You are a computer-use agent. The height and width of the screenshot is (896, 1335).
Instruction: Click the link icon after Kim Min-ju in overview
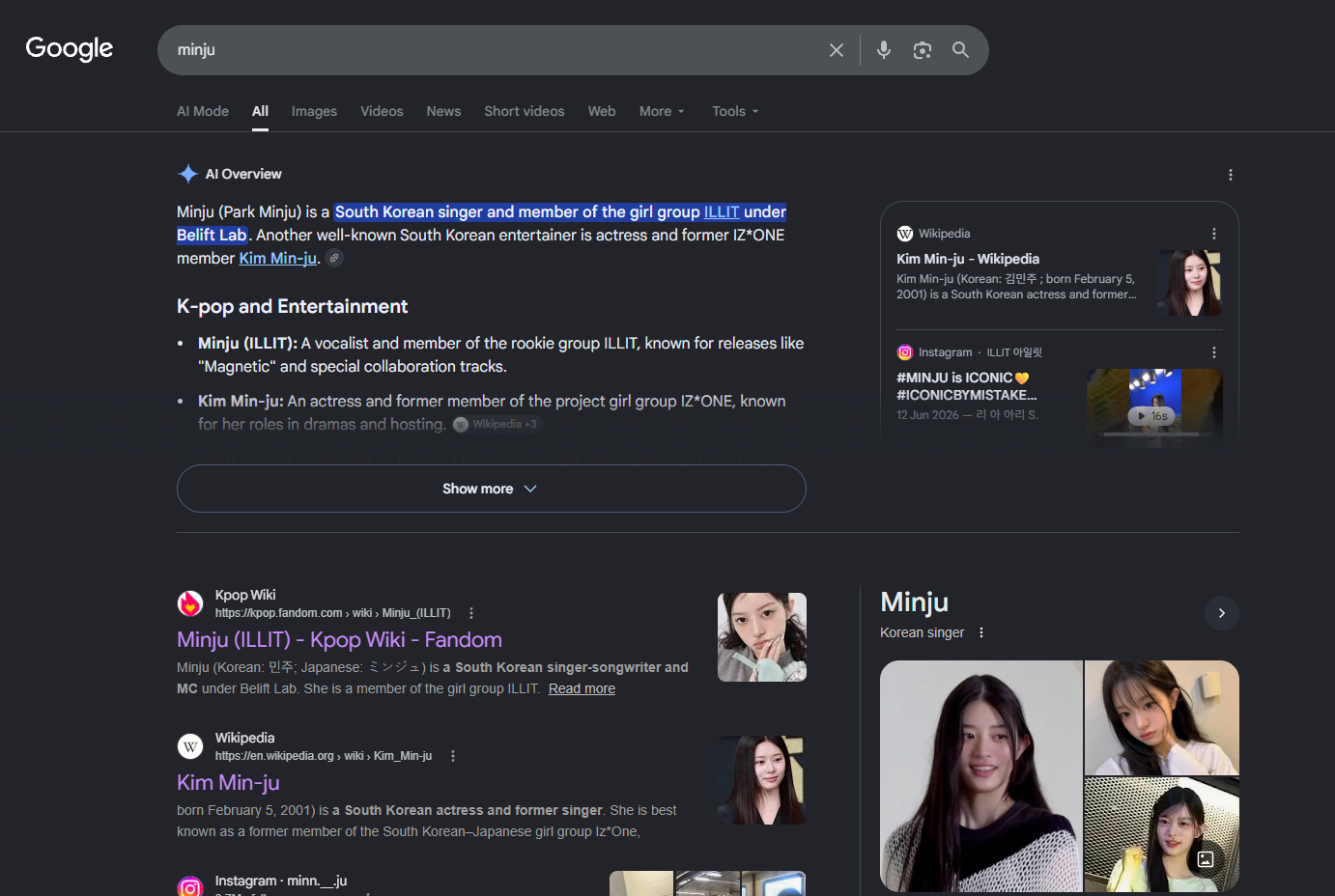pyautogui.click(x=334, y=258)
